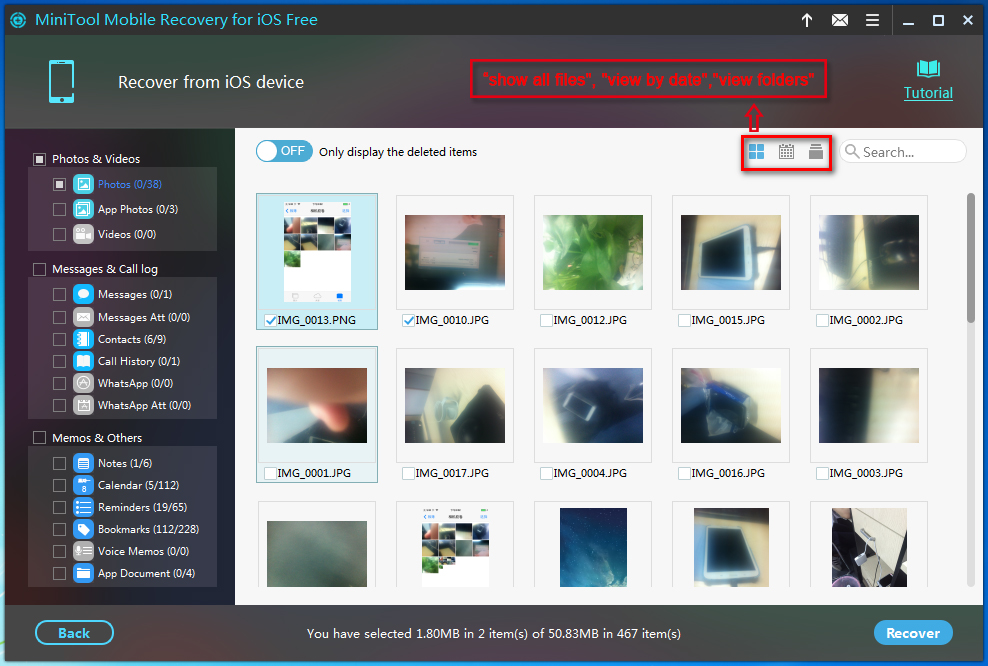Viewport: 988px width, 666px height.
Task: Click the Back button
Action: 74,633
